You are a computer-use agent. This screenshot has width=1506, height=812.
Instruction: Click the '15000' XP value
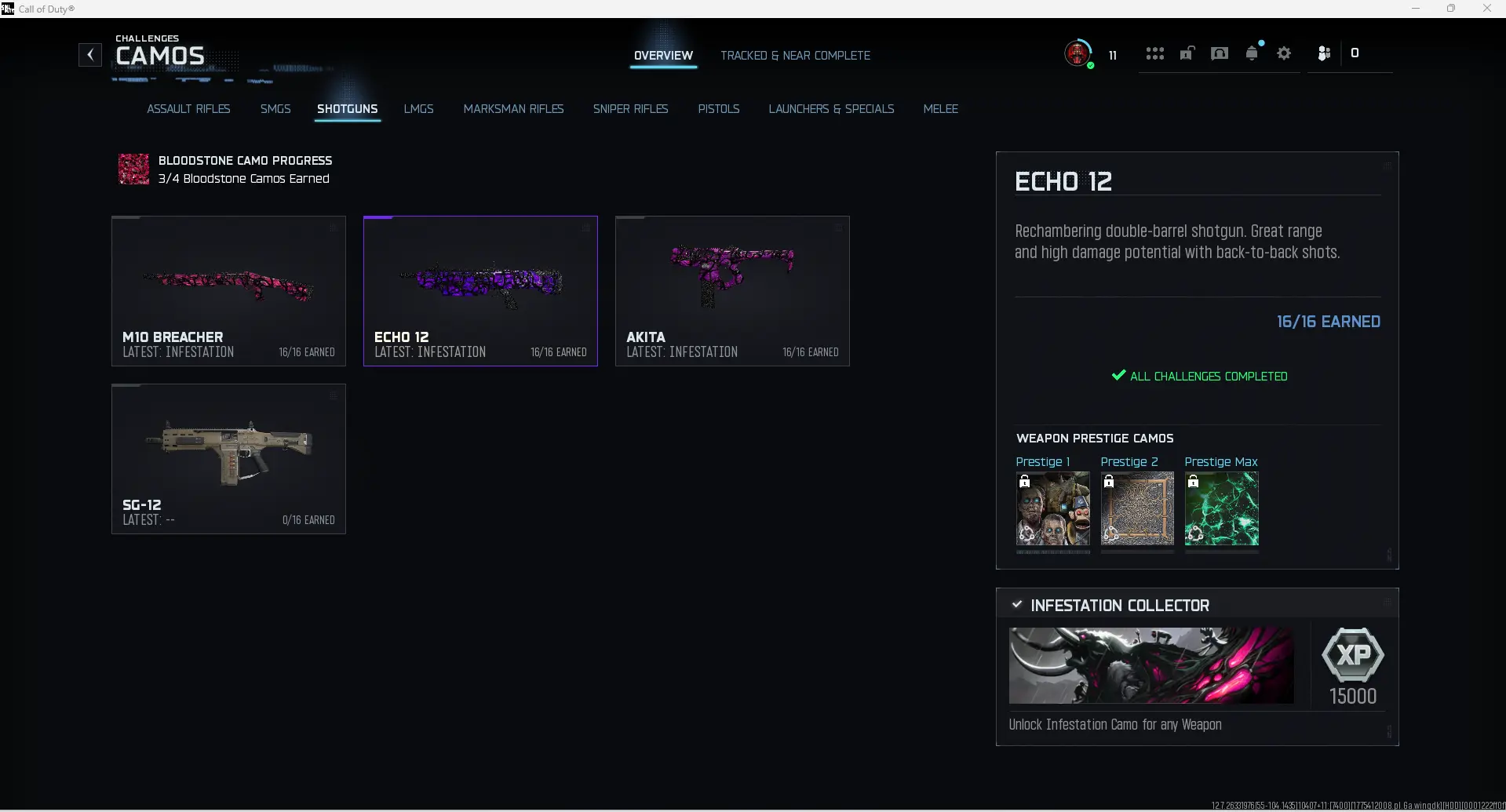[x=1353, y=696]
